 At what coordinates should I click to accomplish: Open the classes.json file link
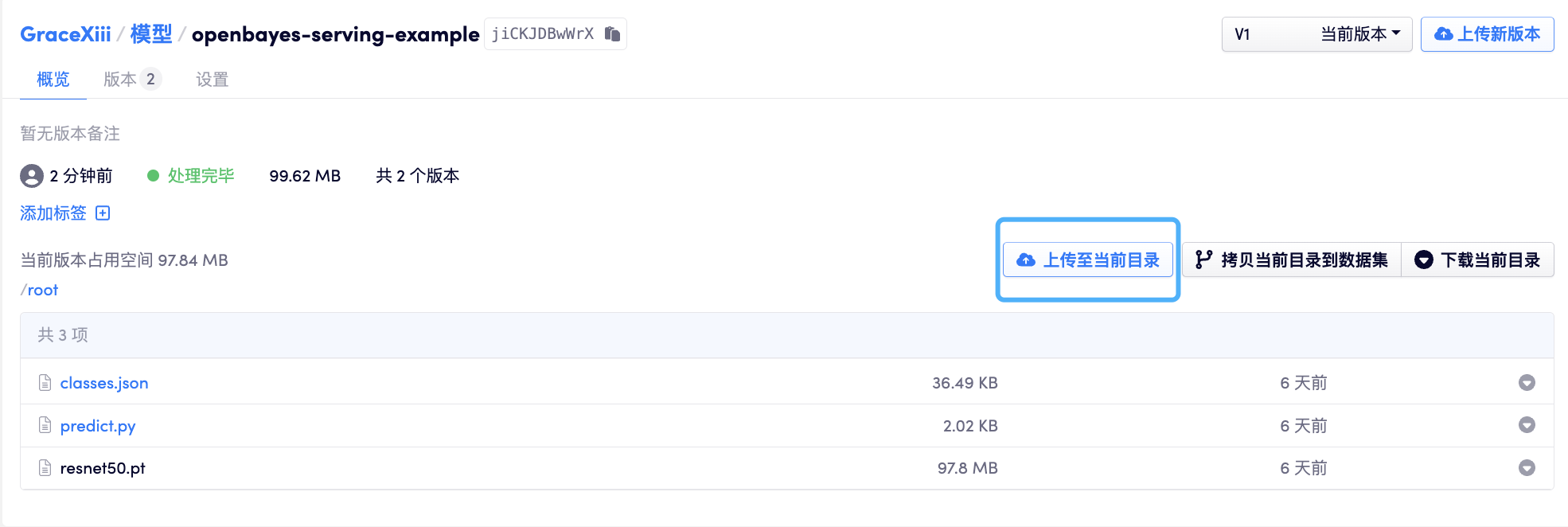104,383
